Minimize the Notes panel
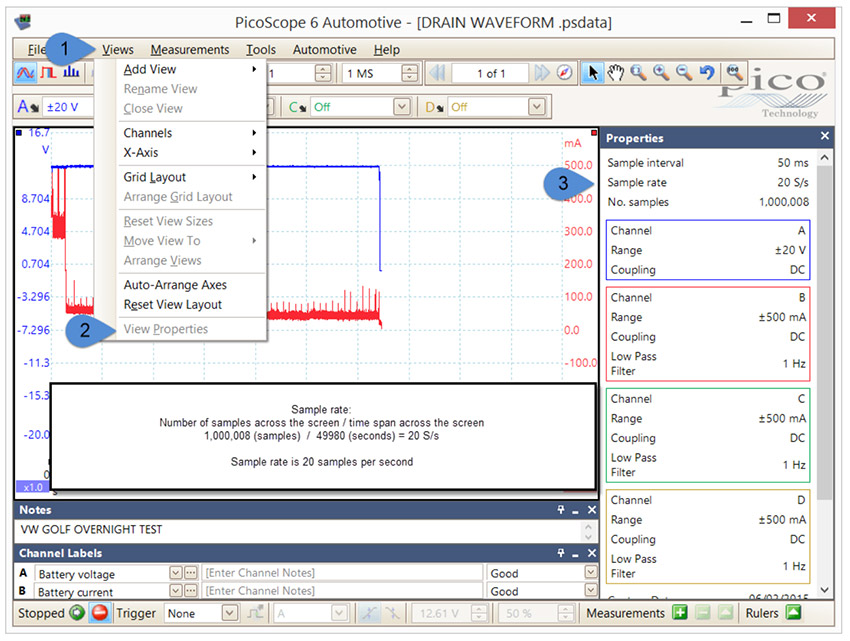 coord(576,510)
